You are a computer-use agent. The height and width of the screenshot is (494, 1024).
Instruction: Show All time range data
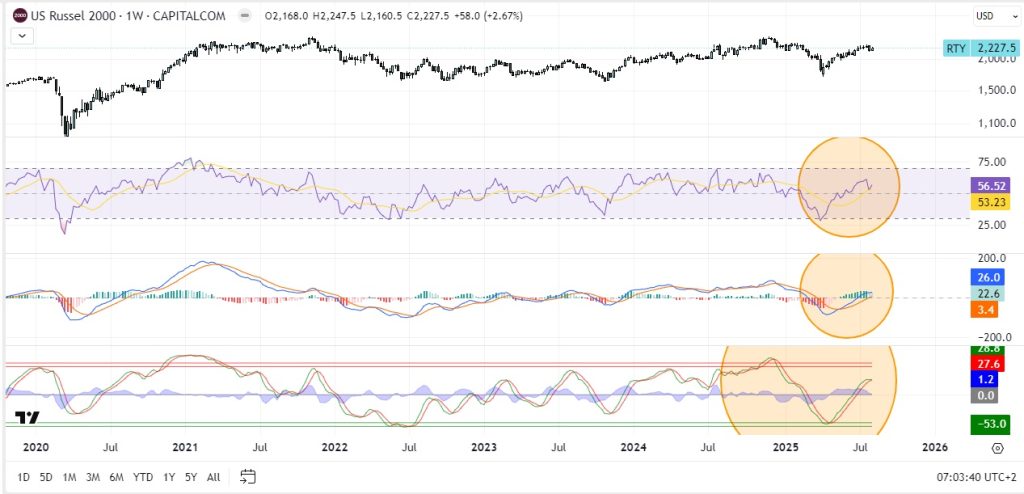(213, 477)
